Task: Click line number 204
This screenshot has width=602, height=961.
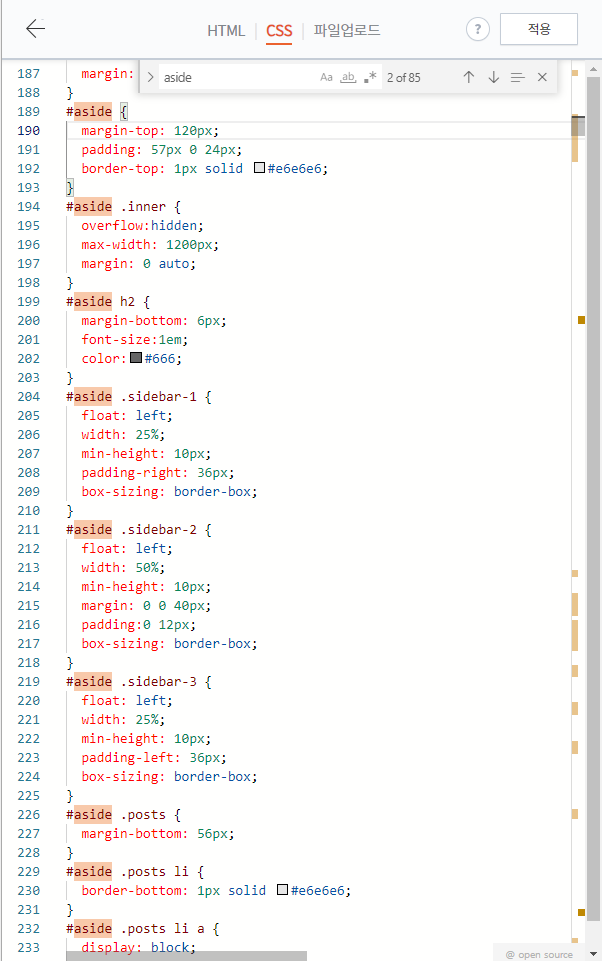Action: coord(29,397)
